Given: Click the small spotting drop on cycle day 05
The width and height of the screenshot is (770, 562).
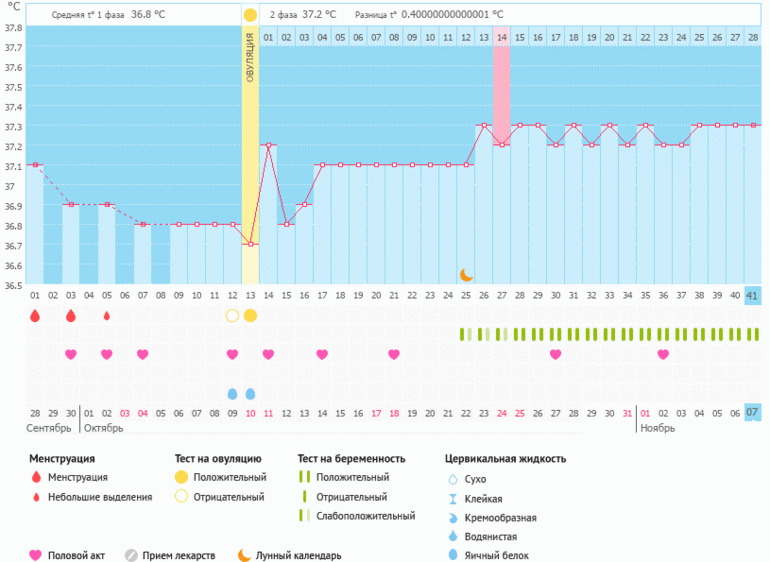Looking at the screenshot, I should coord(107,316).
